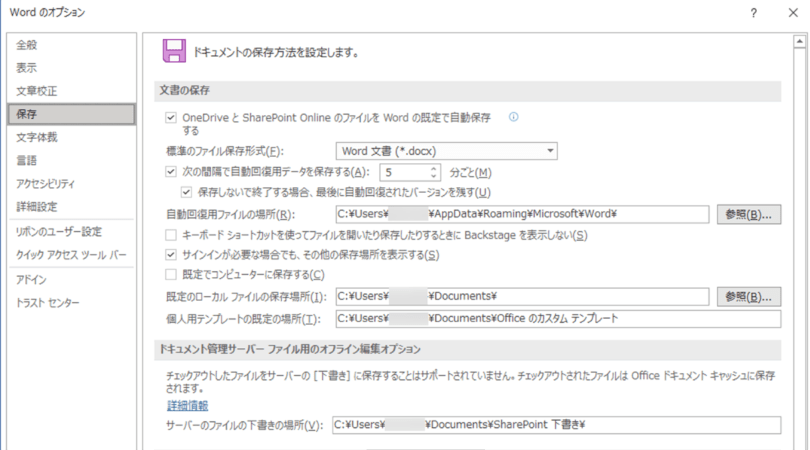This screenshot has width=810, height=450.
Task: Toggle keep last AutoRecovered version checkbox
Action: (186, 192)
